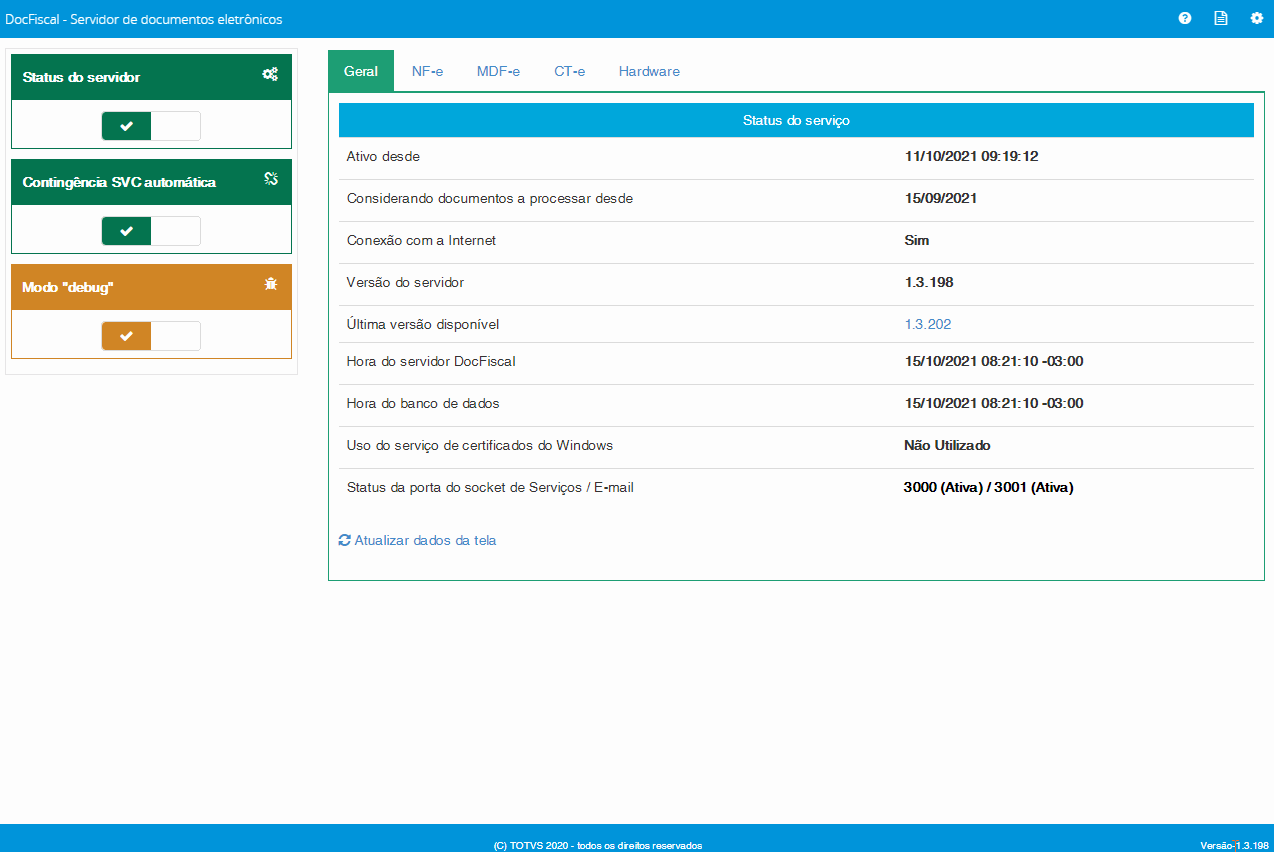Select server version value 1.3.198 in table
The width and height of the screenshot is (1274, 852).
pos(929,283)
